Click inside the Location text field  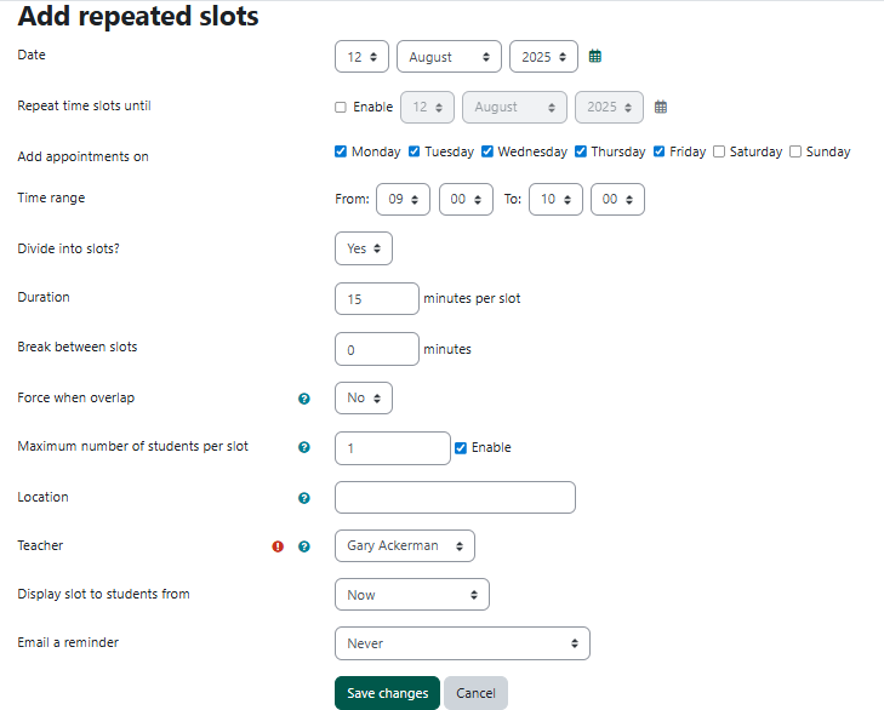pyautogui.click(x=454, y=497)
